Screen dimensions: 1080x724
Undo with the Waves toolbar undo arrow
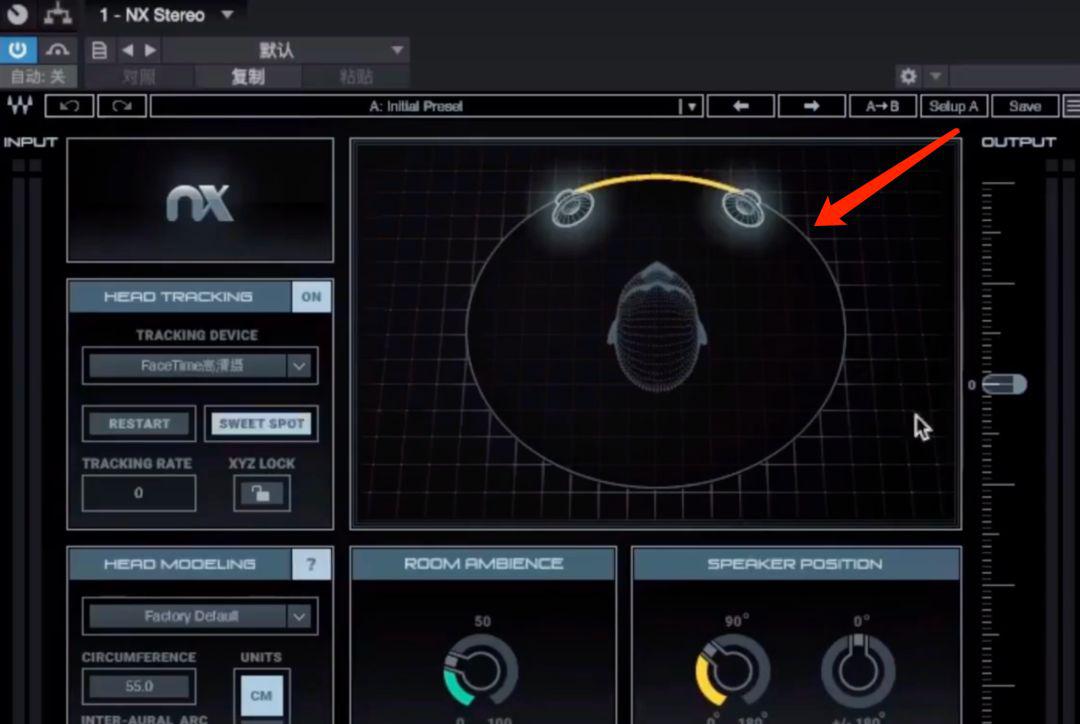(69, 106)
